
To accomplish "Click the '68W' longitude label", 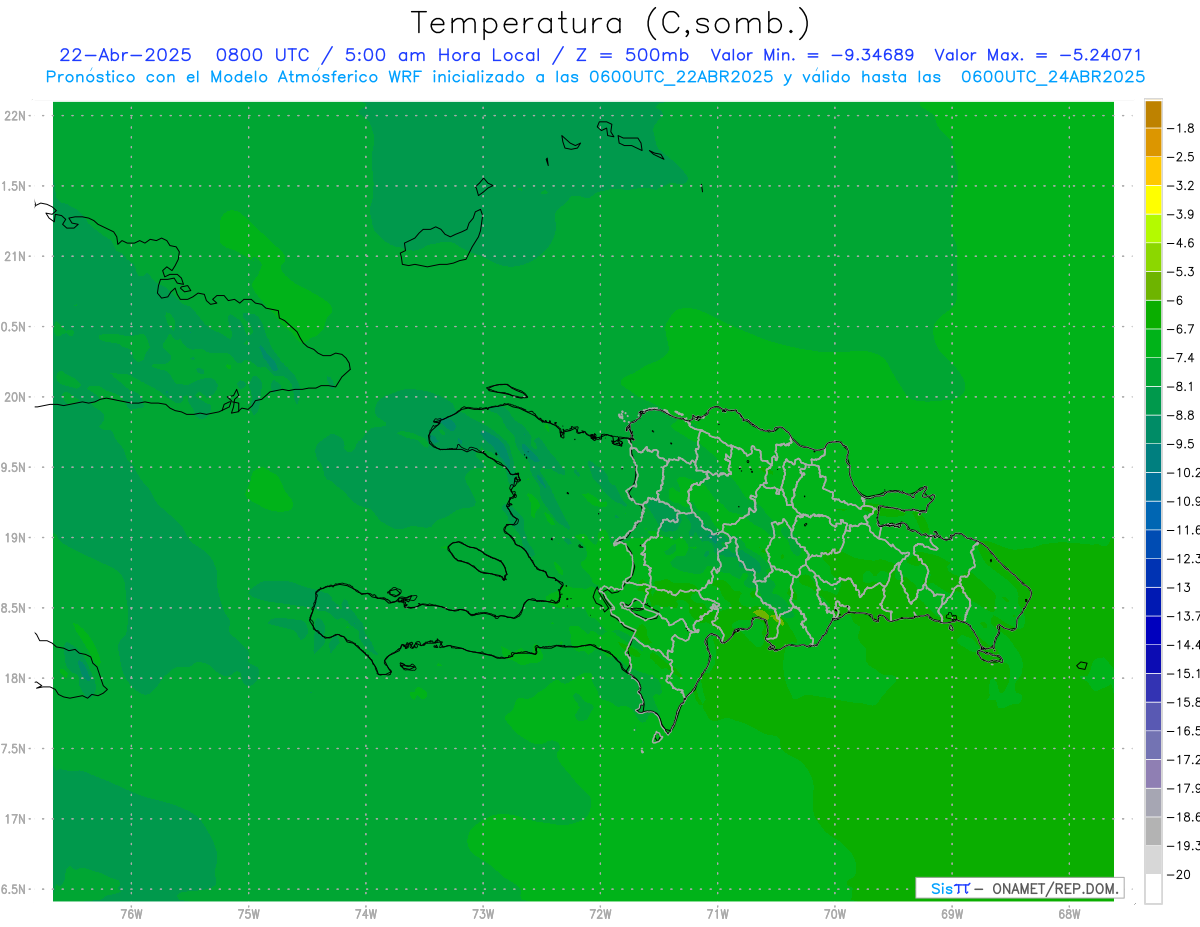I will coord(1068,913).
